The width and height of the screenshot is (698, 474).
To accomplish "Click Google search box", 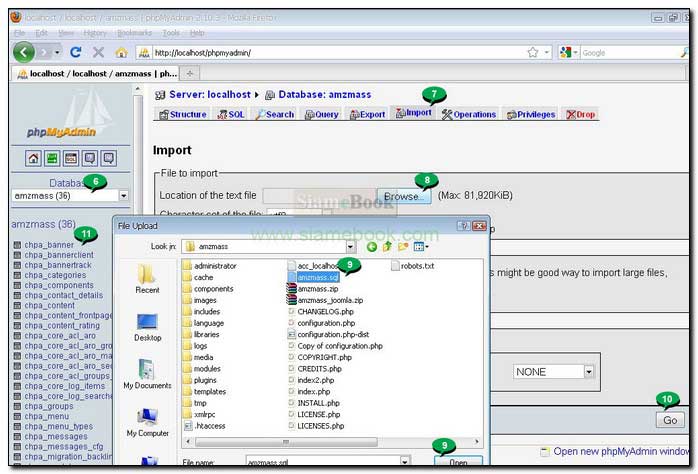I will coord(630,53).
